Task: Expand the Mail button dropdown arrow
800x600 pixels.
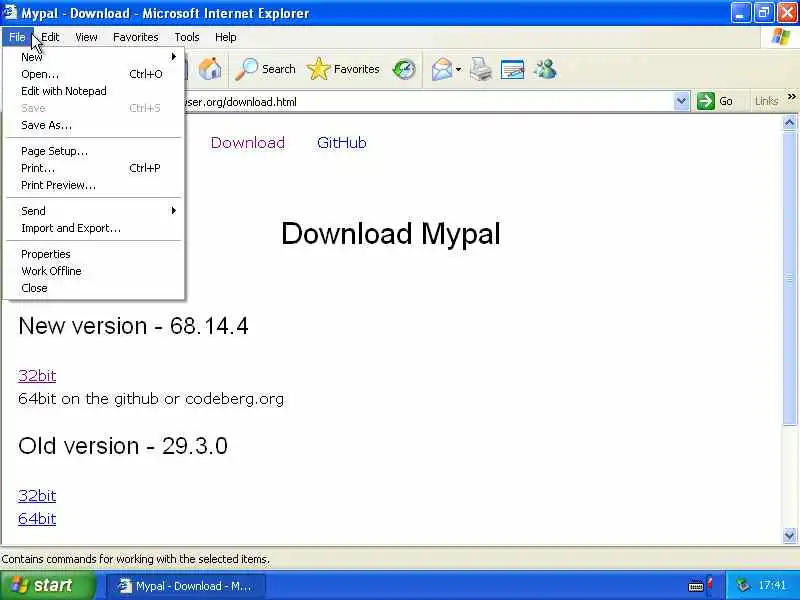Action: [x=458, y=69]
